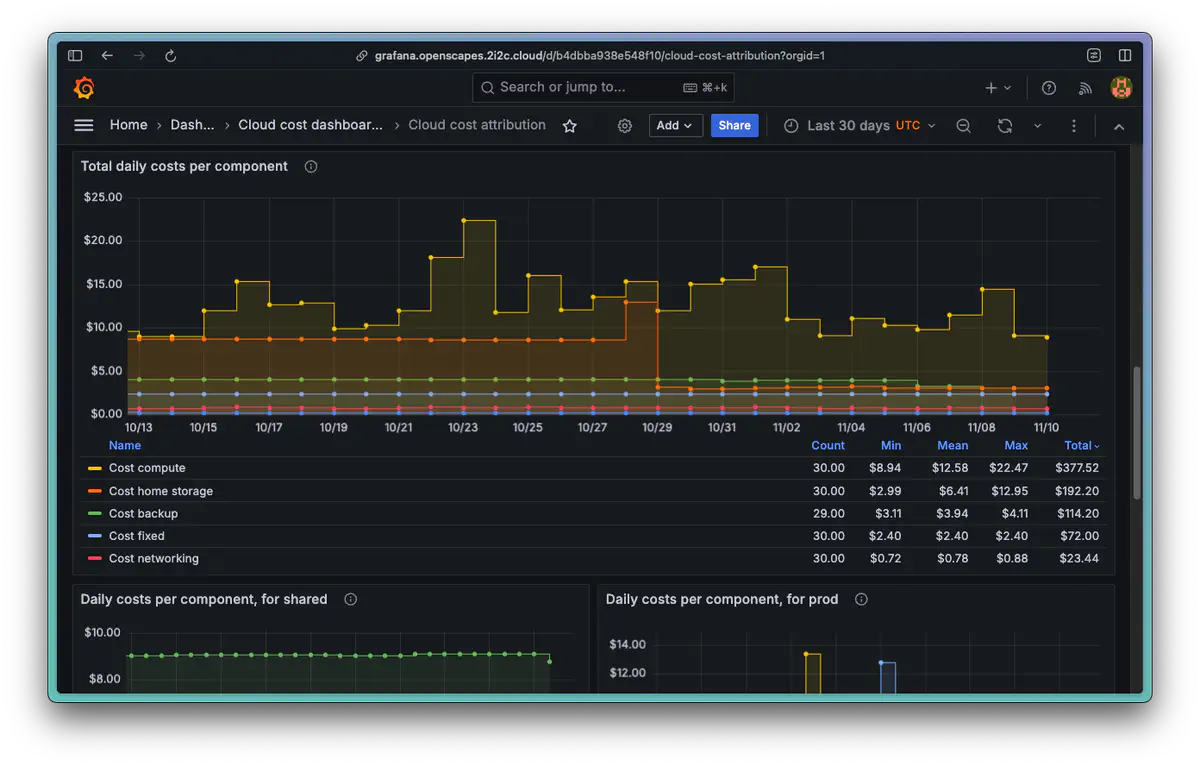Toggle Cost backup series in legend
This screenshot has width=1200, height=766.
[x=143, y=514]
